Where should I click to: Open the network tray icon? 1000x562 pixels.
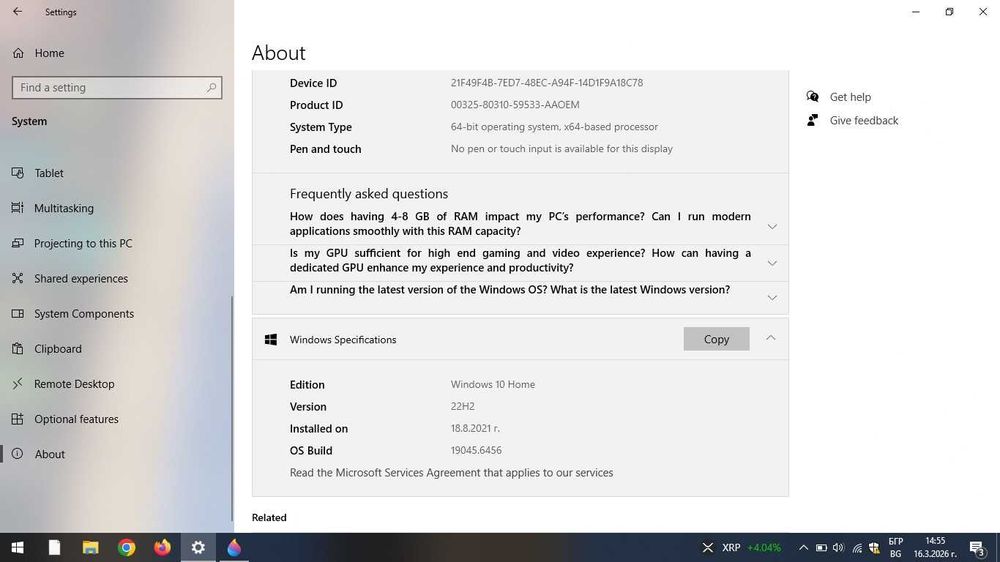tap(857, 547)
